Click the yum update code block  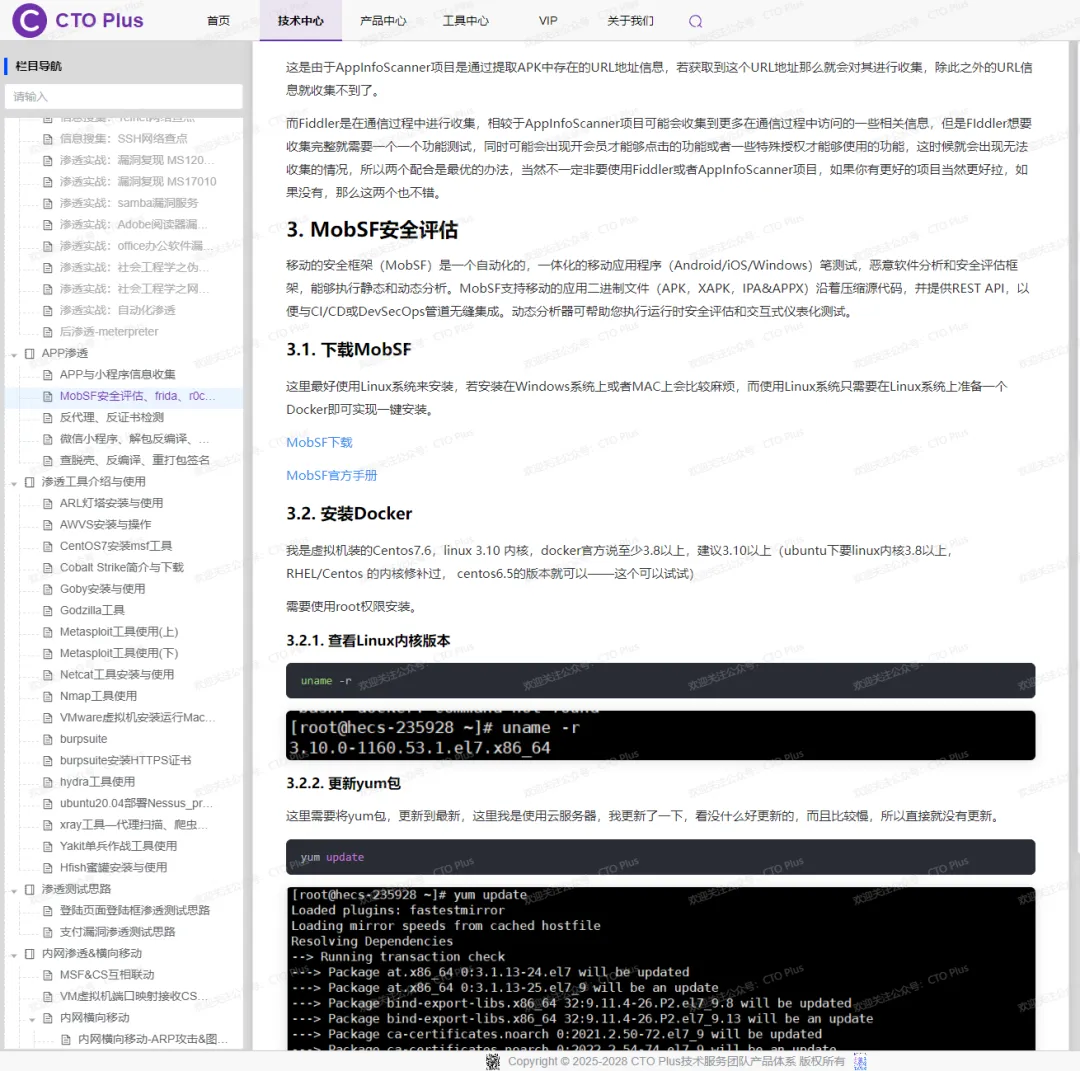pyautogui.click(x=660, y=857)
